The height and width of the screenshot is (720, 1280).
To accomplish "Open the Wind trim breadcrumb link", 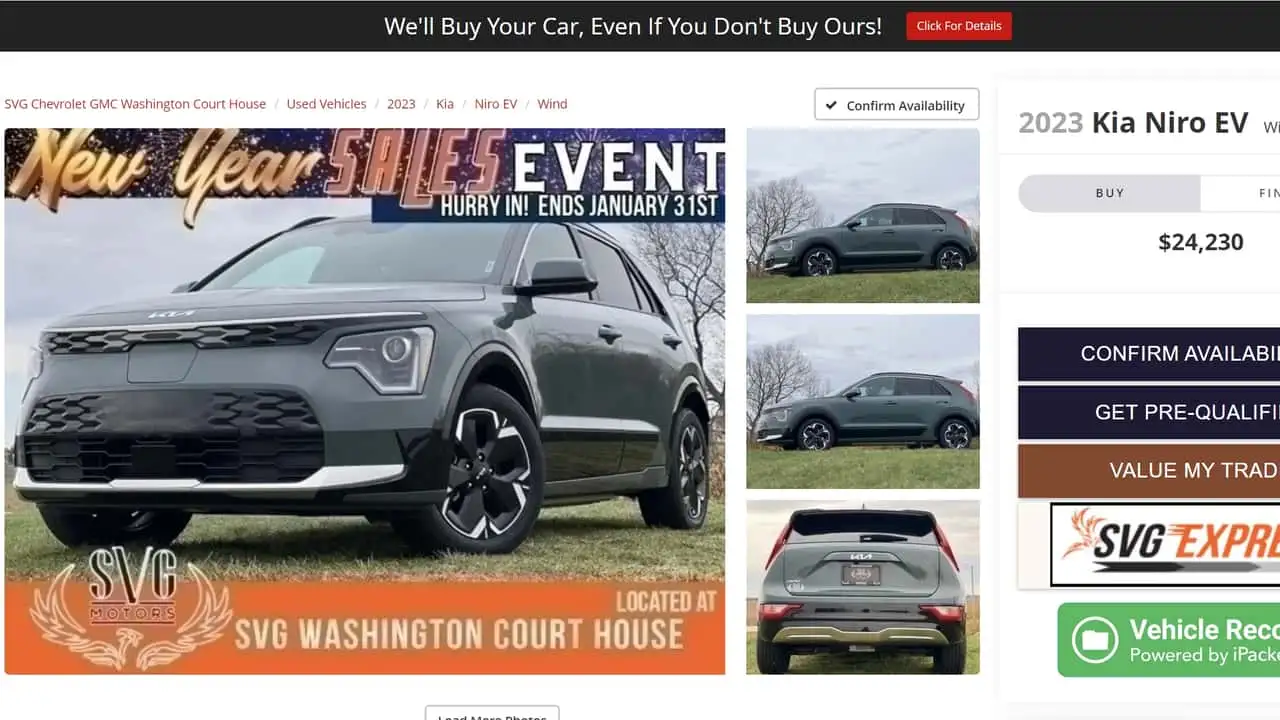I will pos(552,104).
